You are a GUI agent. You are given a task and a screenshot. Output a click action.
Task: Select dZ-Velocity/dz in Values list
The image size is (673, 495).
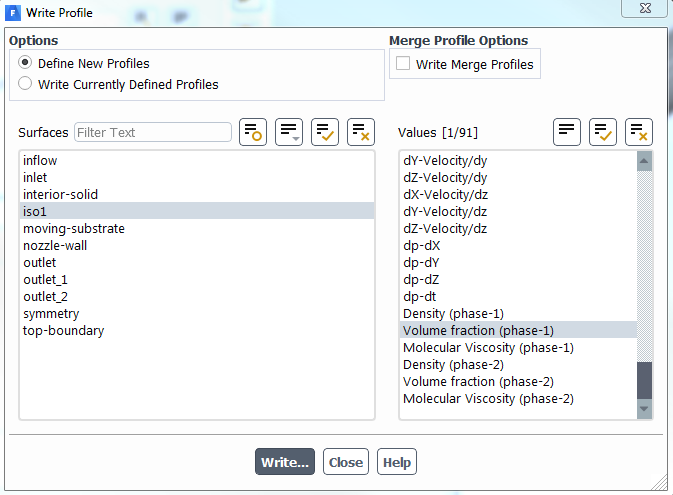point(518,228)
